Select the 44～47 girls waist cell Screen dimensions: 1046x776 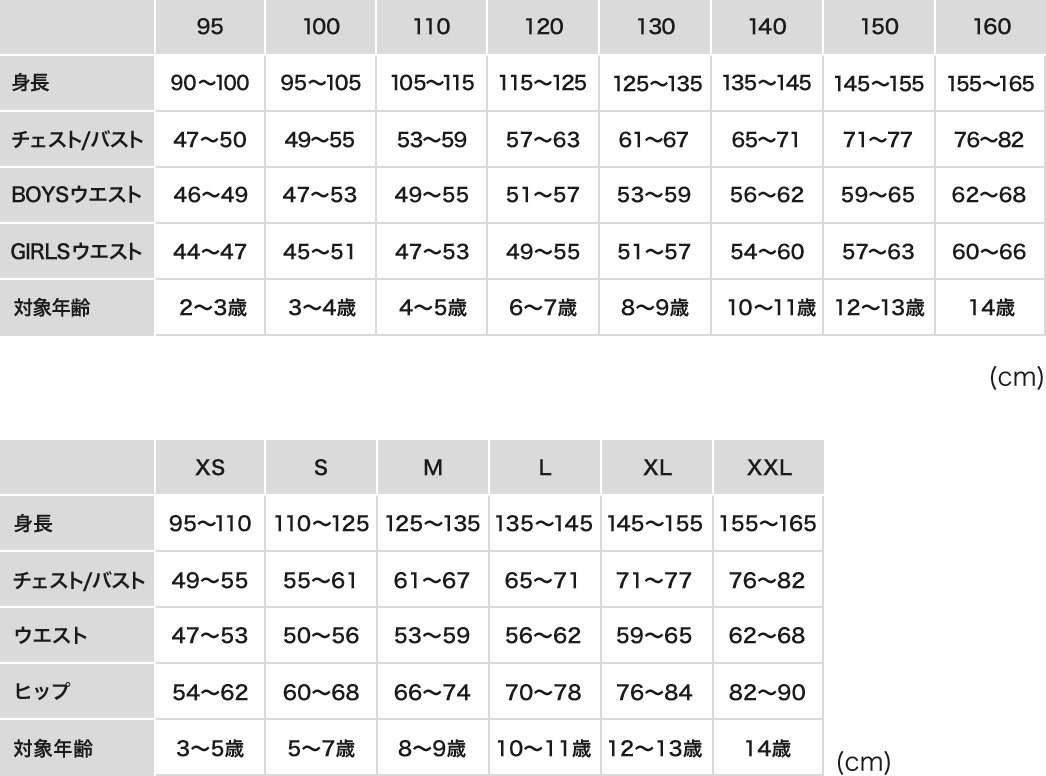point(210,251)
